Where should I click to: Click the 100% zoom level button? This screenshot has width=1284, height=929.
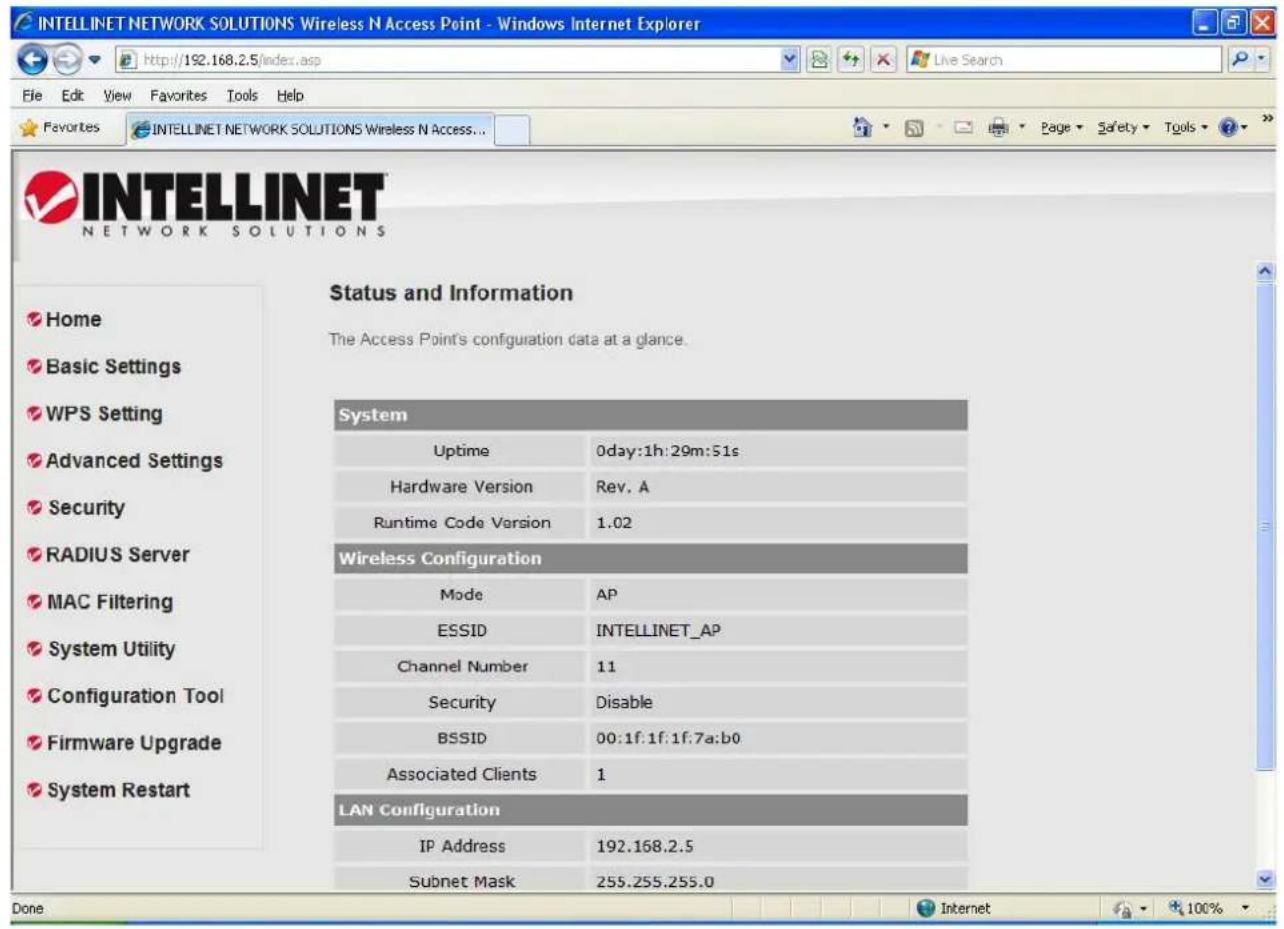[1195, 908]
